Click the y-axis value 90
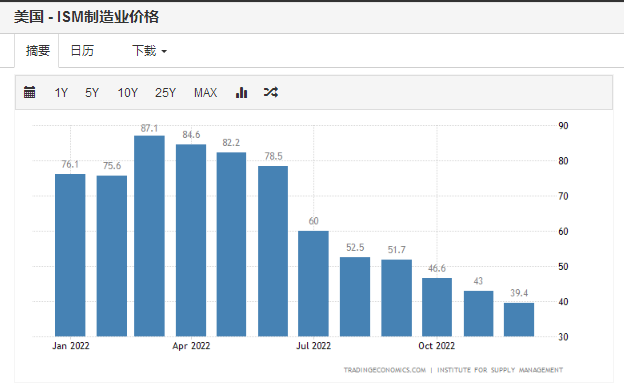 [x=563, y=126]
